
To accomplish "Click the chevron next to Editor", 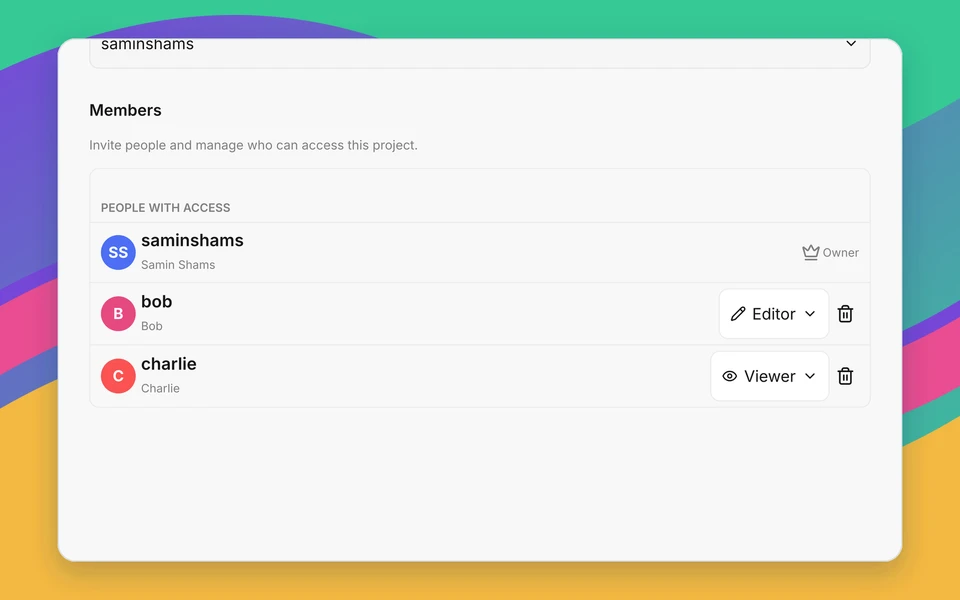I will click(810, 313).
